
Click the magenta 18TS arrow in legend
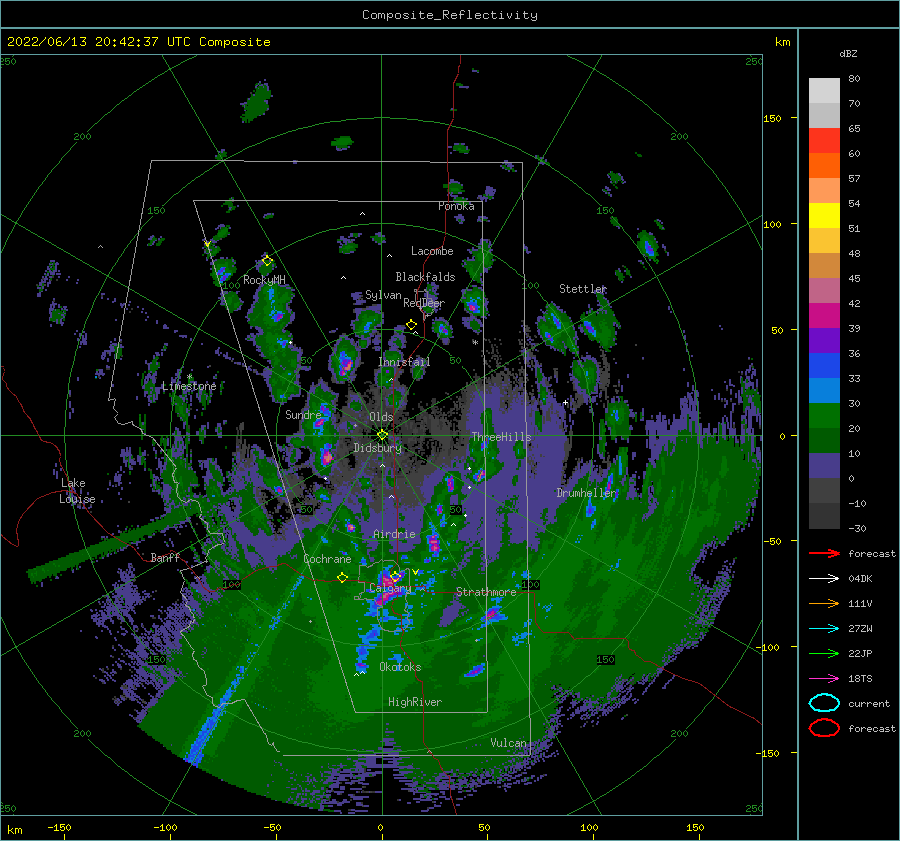[x=824, y=679]
